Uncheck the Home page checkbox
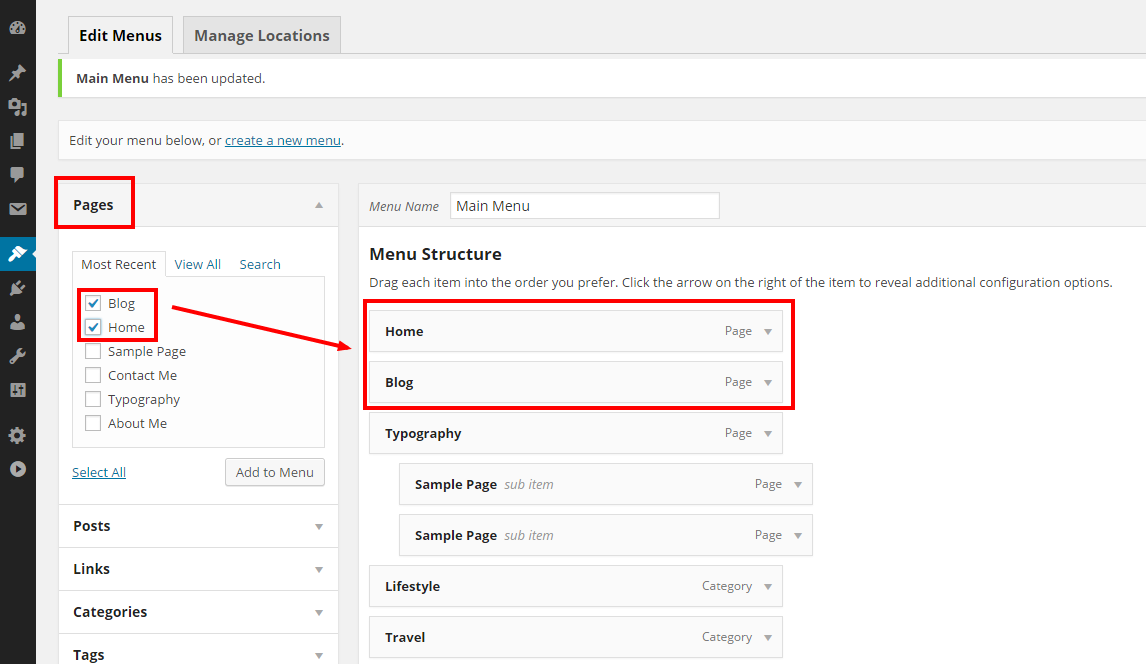This screenshot has width=1146, height=664. (x=92, y=327)
